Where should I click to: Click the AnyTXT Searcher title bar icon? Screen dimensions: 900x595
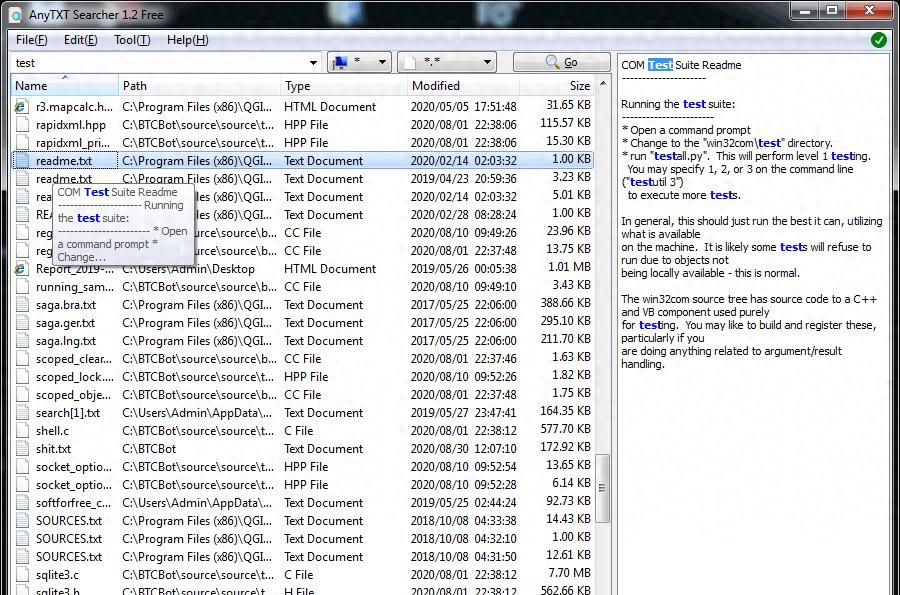[17, 14]
